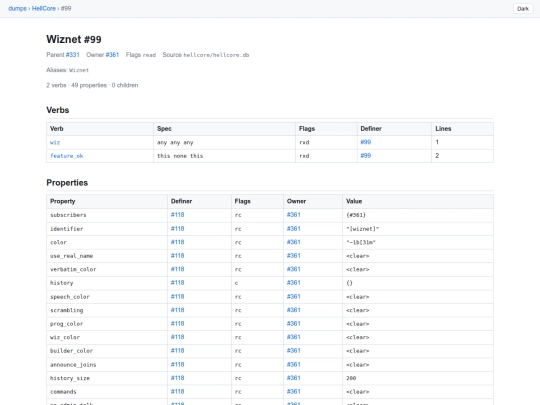Open definer #99 link in wiz row
Viewport: 540px width, 405px height.
pyautogui.click(x=366, y=142)
